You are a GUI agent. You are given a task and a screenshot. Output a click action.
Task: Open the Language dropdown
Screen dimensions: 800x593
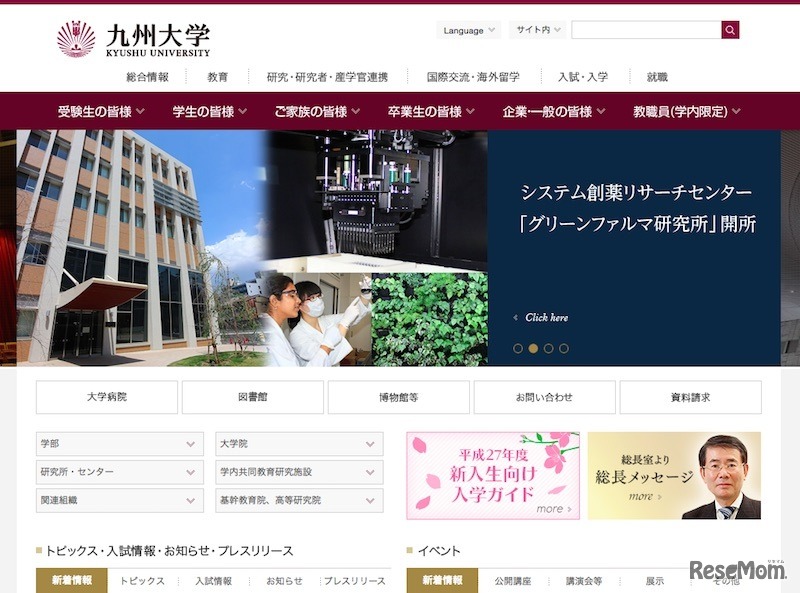tap(468, 29)
